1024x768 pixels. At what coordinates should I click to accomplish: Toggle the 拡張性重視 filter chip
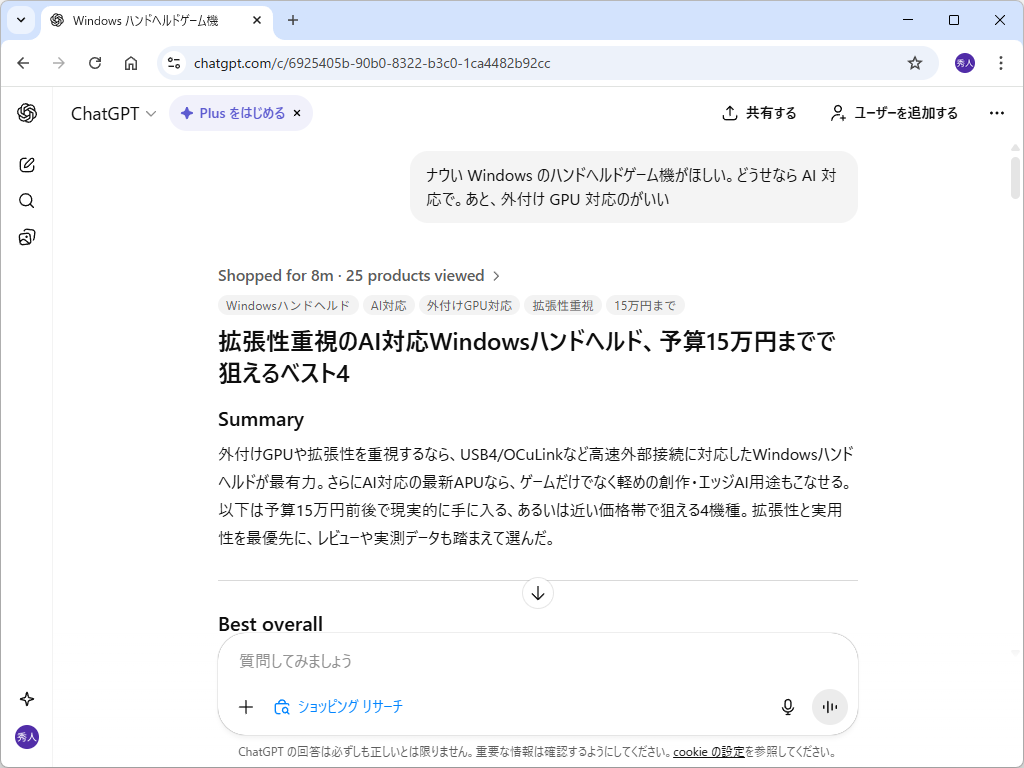point(562,305)
